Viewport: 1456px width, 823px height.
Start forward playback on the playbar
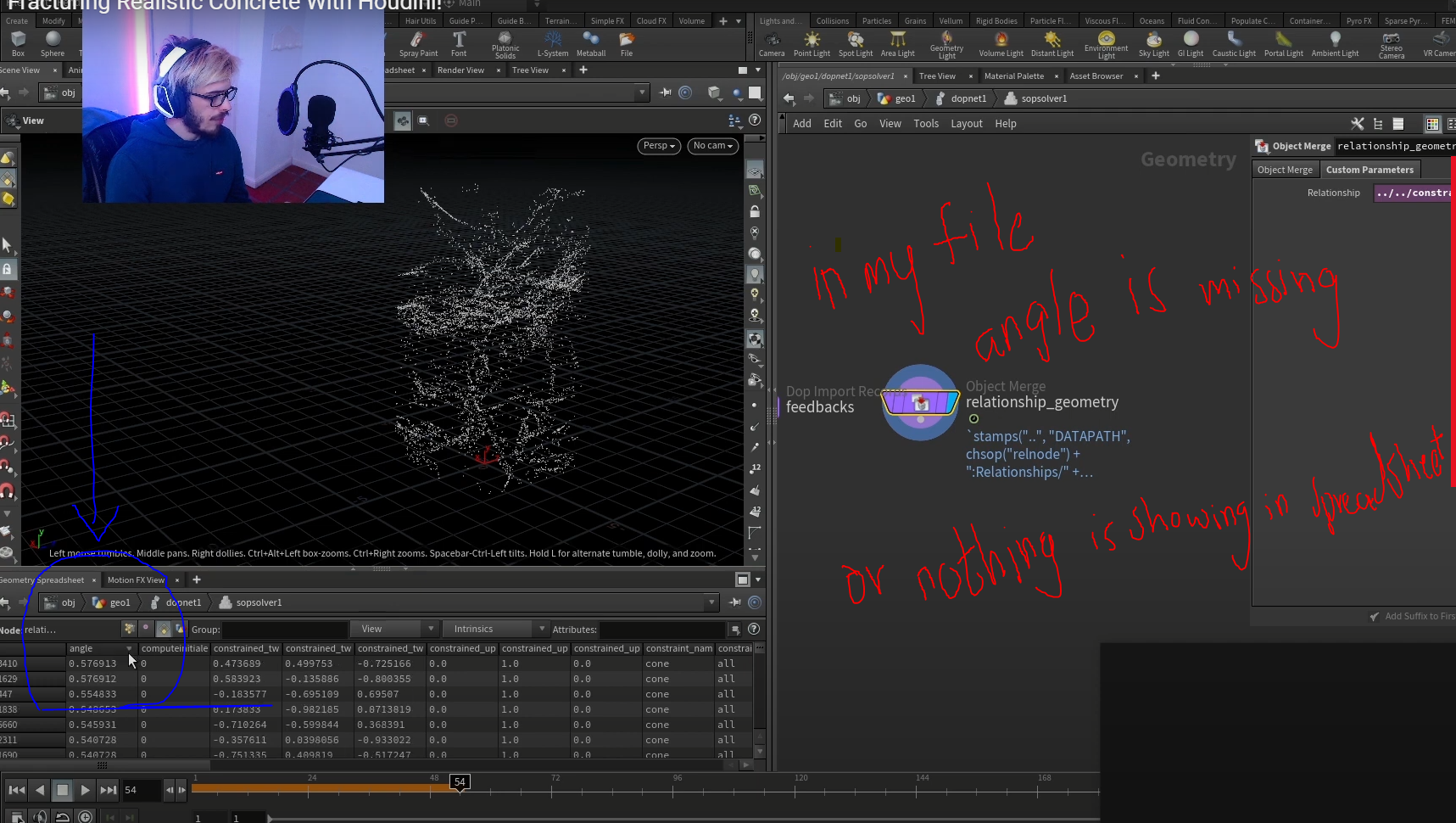click(x=85, y=790)
